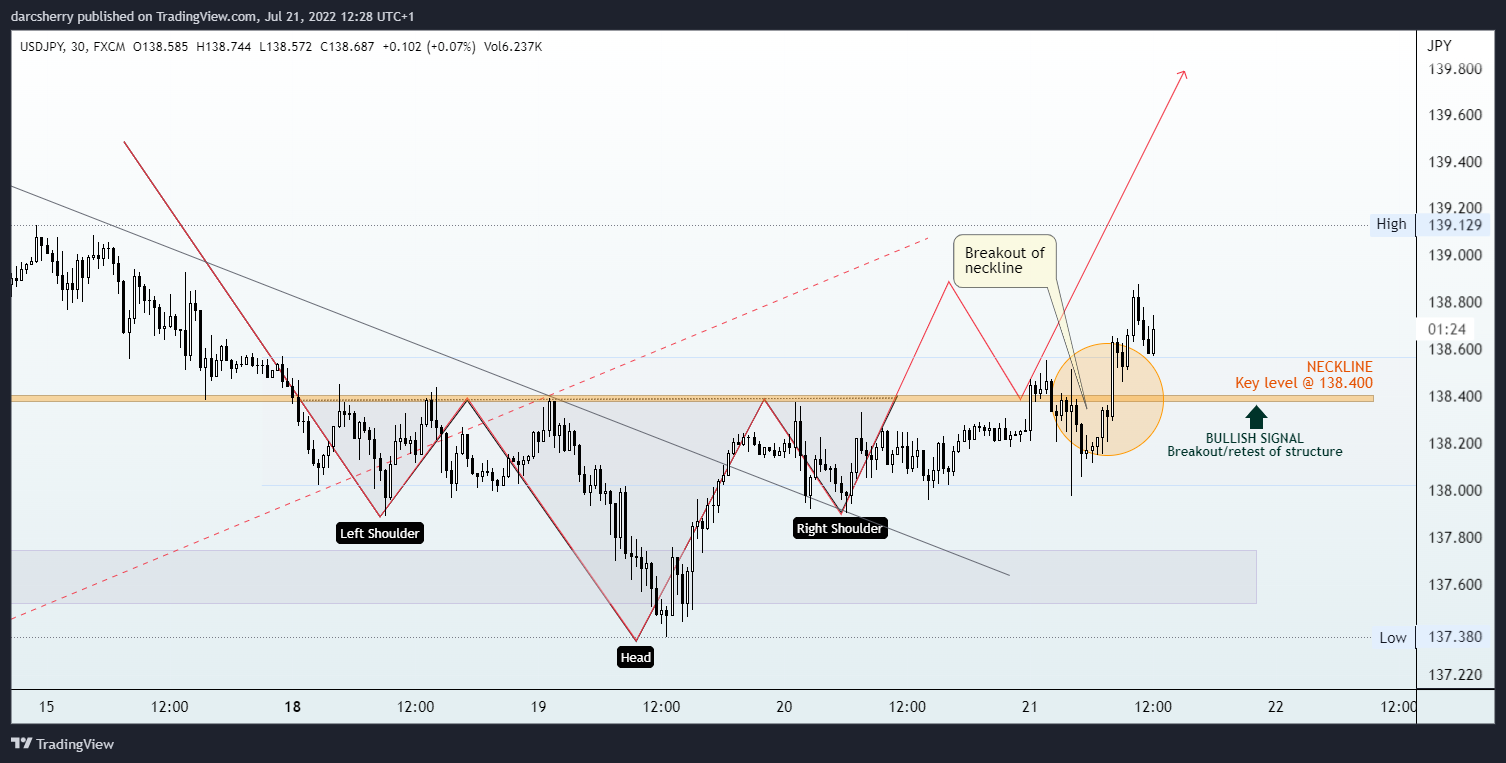1506x763 pixels.
Task: Click 'Breakout/retest of structure' text
Action: click(x=1254, y=451)
